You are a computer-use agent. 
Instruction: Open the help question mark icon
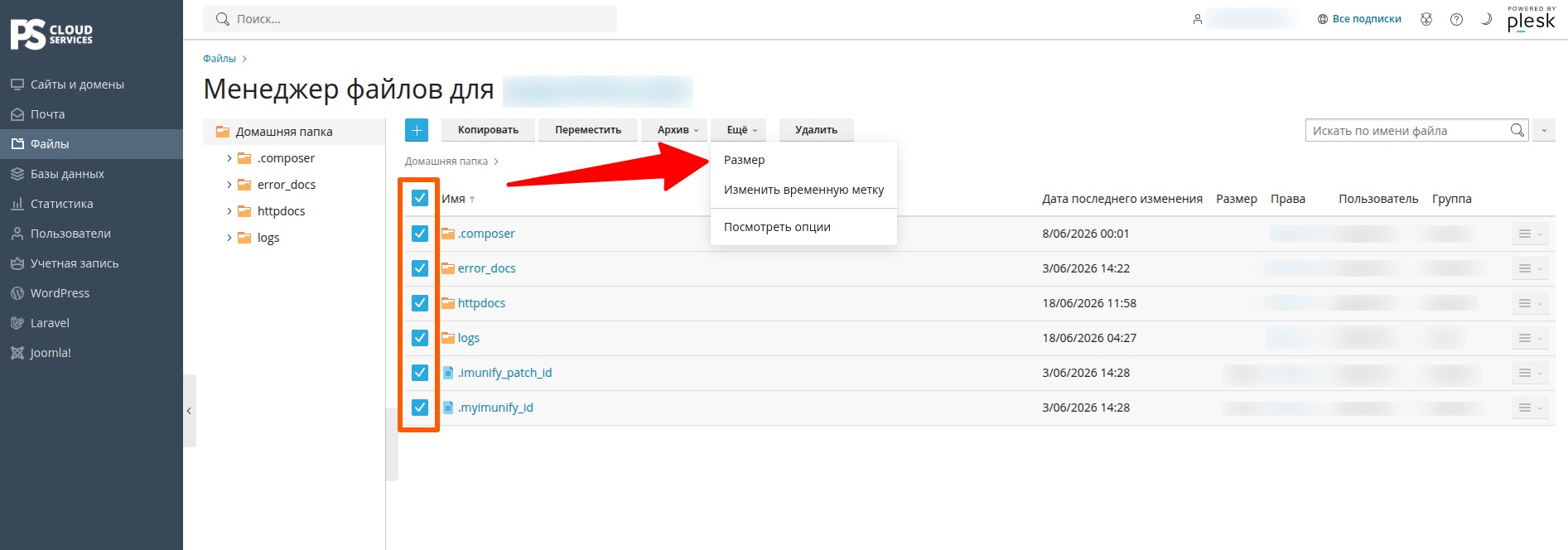pyautogui.click(x=1456, y=19)
